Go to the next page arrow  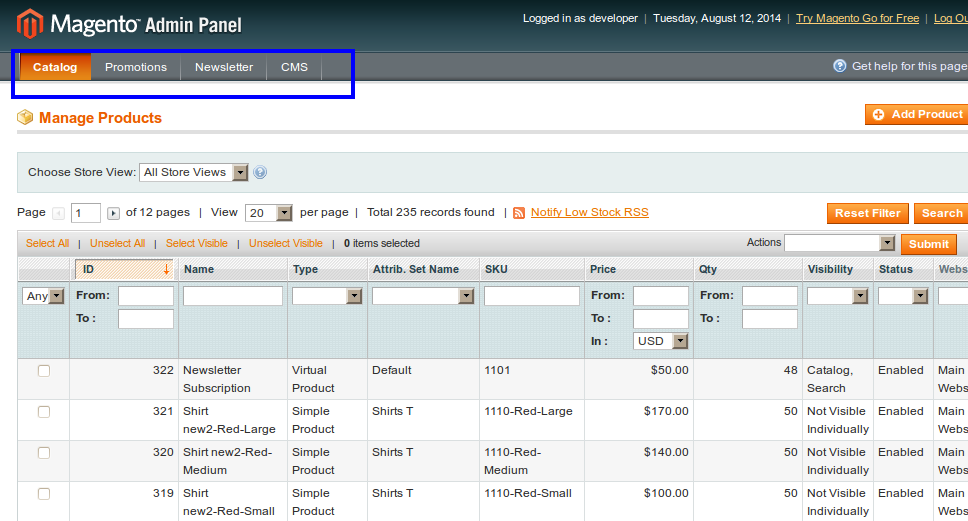pos(113,213)
